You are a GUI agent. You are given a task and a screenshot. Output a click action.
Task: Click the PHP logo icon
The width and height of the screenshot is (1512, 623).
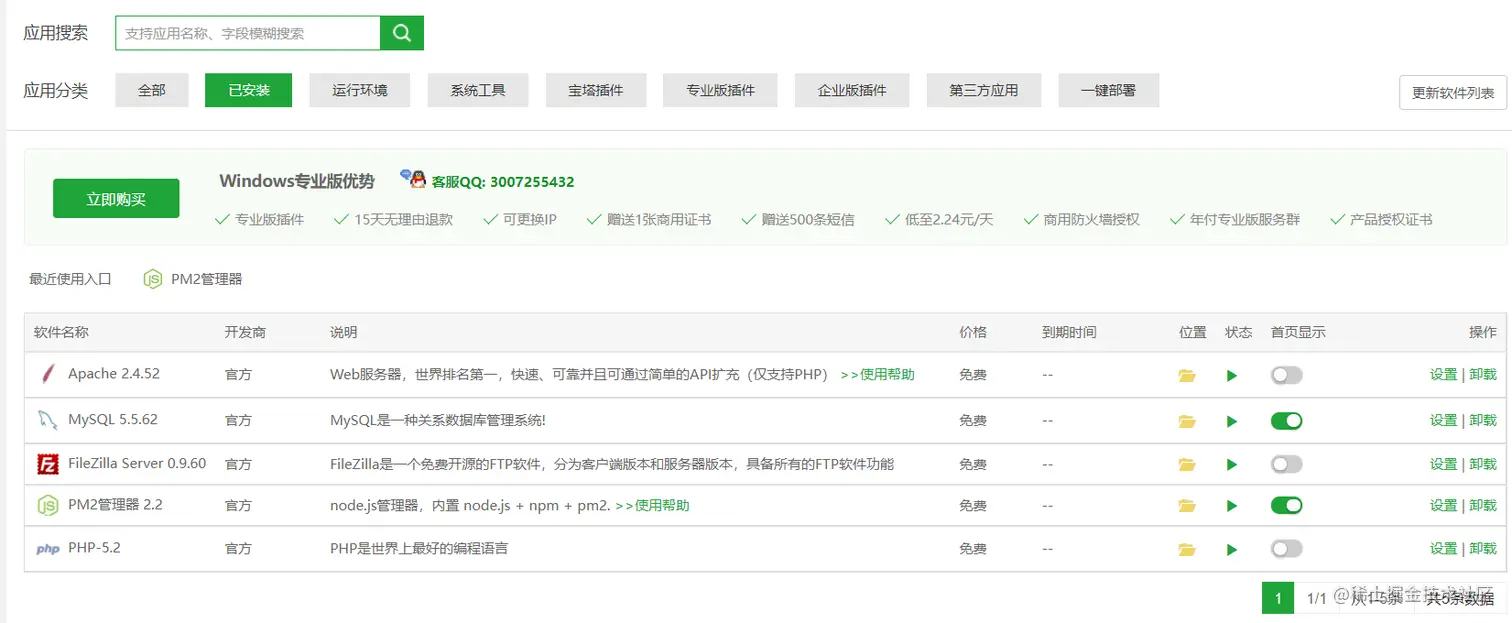[x=47, y=549]
